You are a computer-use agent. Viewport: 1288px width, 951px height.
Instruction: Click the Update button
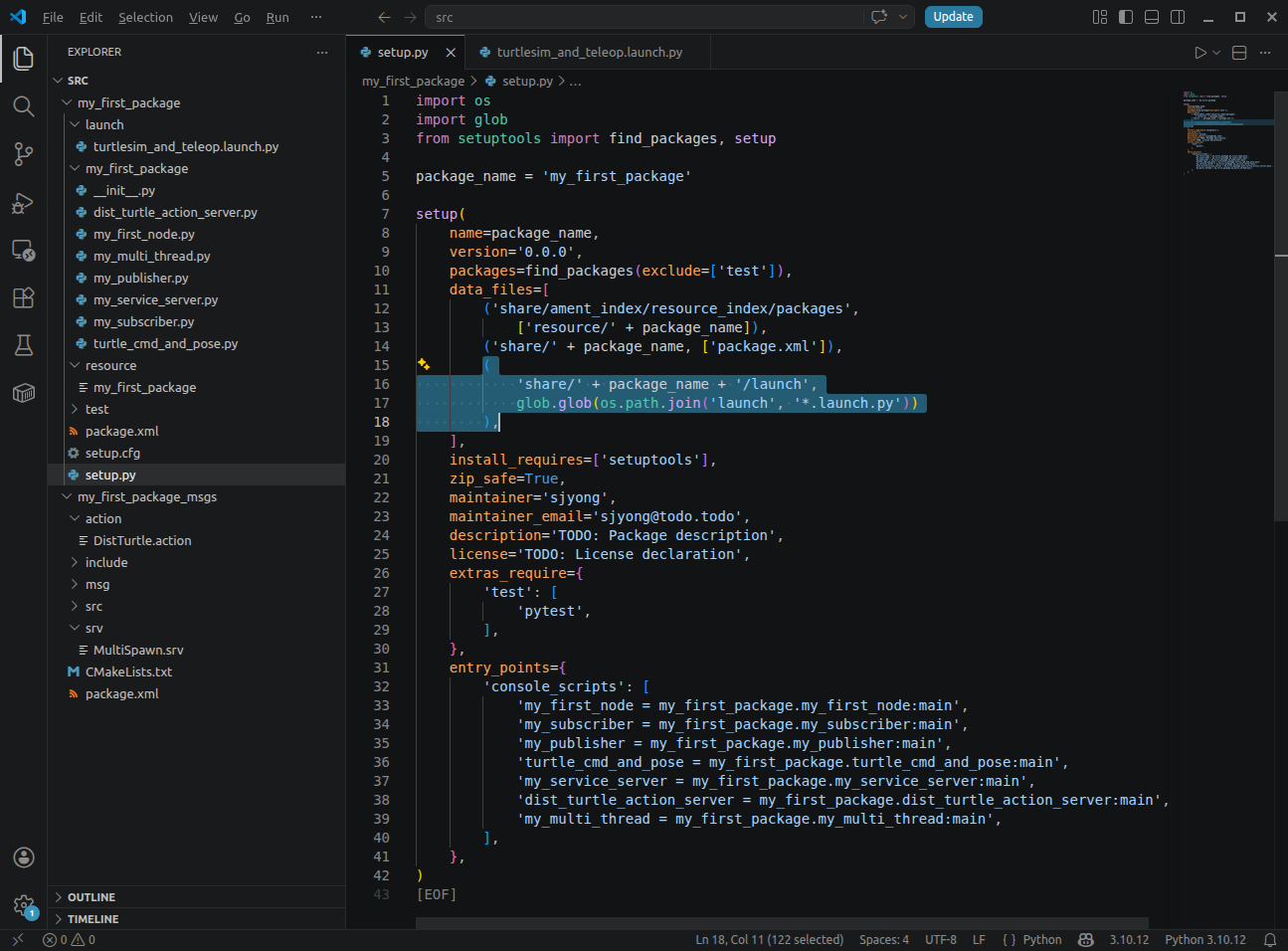(953, 17)
